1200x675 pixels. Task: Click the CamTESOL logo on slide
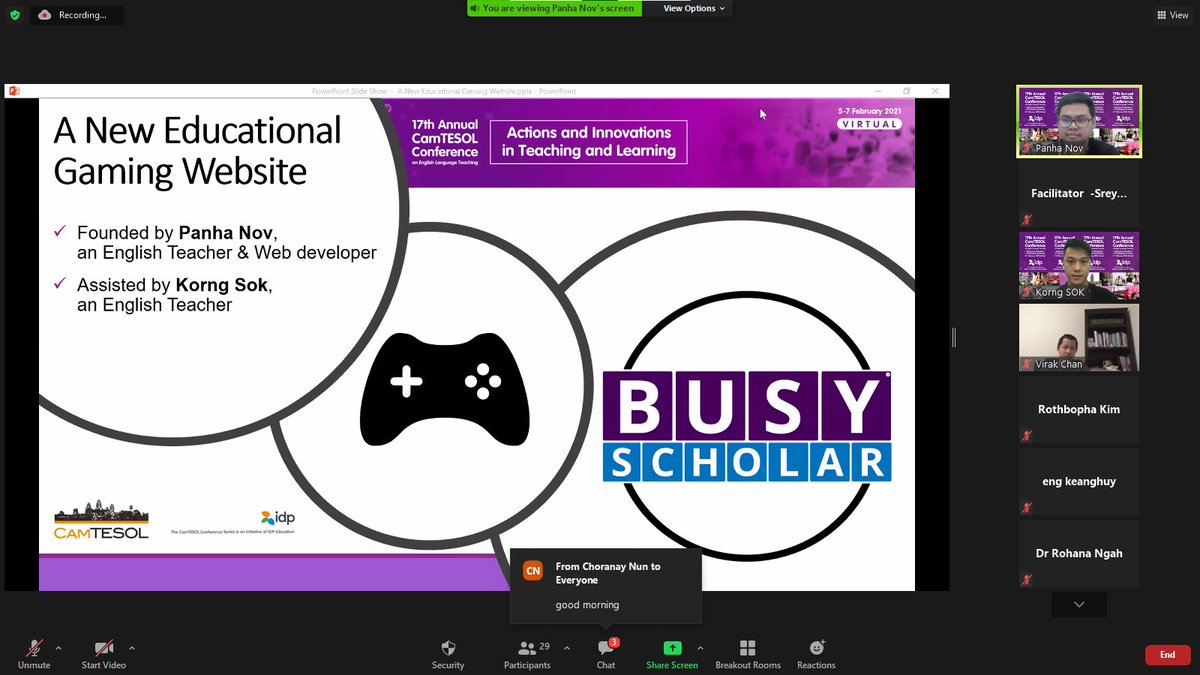tap(101, 518)
